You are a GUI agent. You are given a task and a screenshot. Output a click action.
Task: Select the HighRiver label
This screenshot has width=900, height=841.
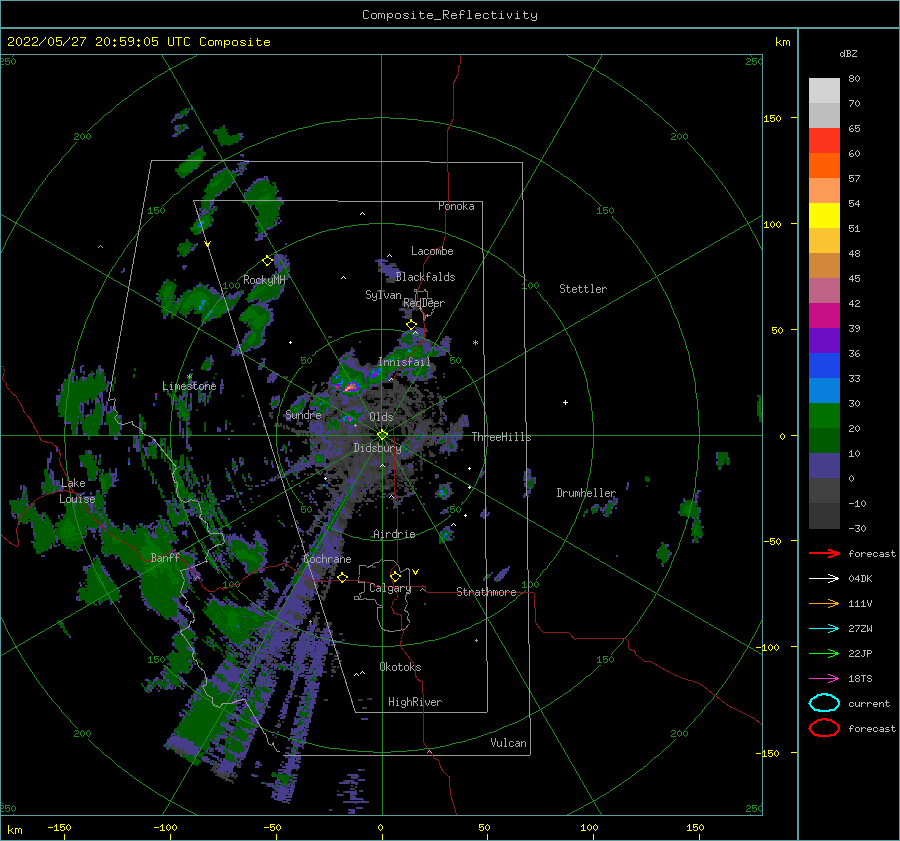click(415, 702)
